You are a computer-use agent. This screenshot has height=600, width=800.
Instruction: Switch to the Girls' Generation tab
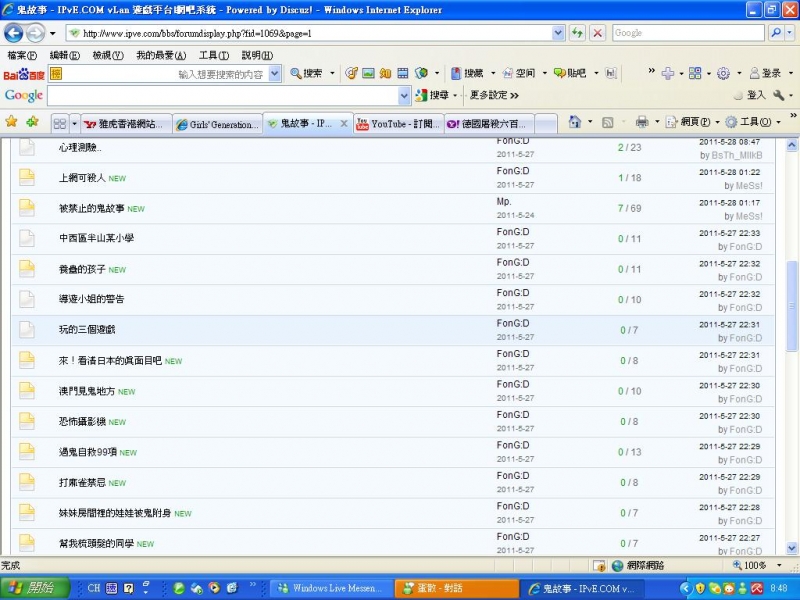(216, 124)
